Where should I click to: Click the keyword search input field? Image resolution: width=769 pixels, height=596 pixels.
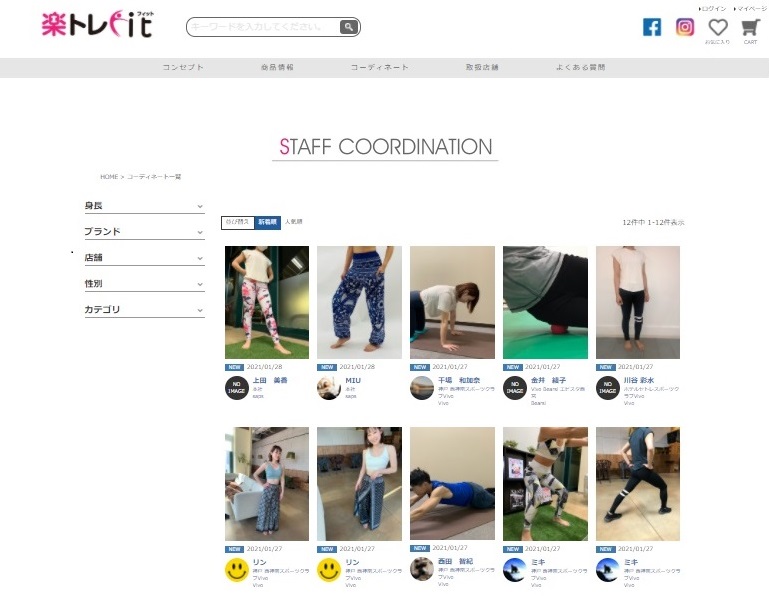264,27
